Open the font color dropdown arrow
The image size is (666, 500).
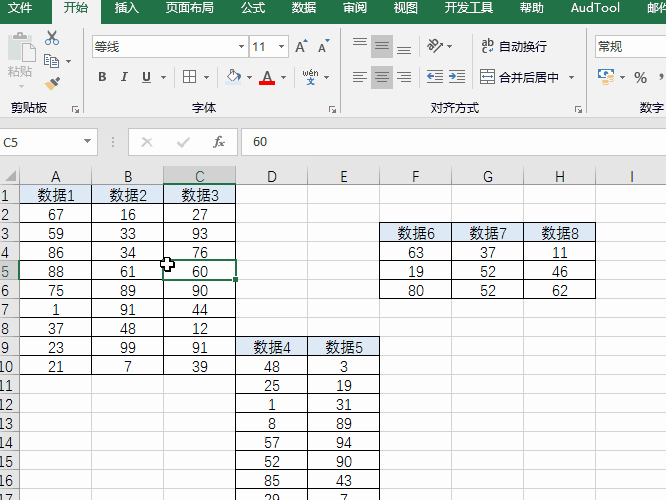coord(283,77)
